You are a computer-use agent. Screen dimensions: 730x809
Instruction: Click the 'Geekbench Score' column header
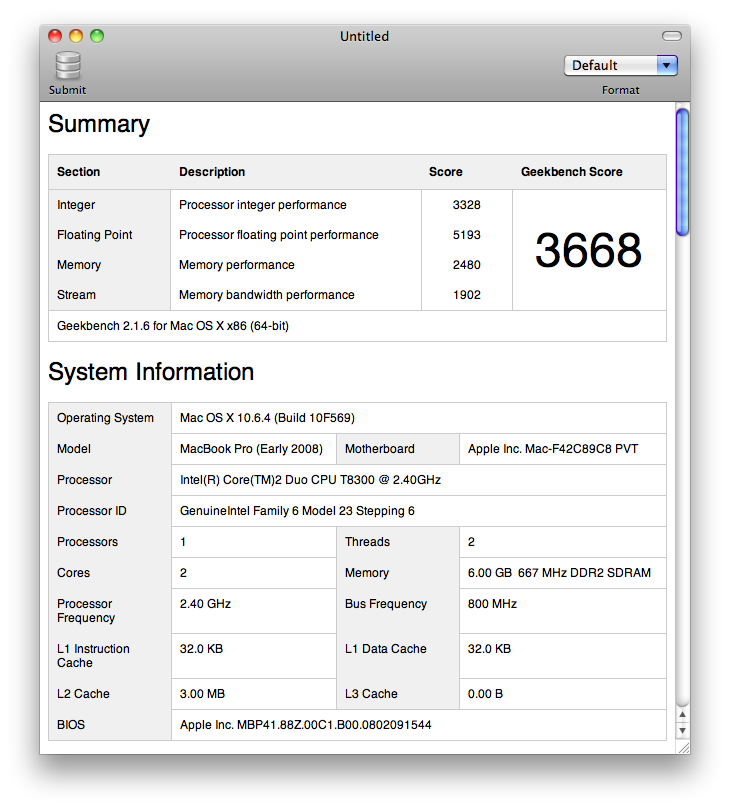[572, 172]
